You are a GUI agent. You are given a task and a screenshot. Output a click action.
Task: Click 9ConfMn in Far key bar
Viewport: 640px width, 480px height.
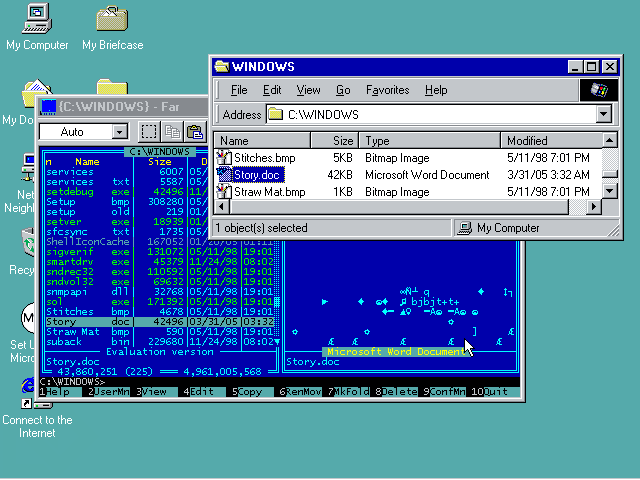tap(444, 392)
